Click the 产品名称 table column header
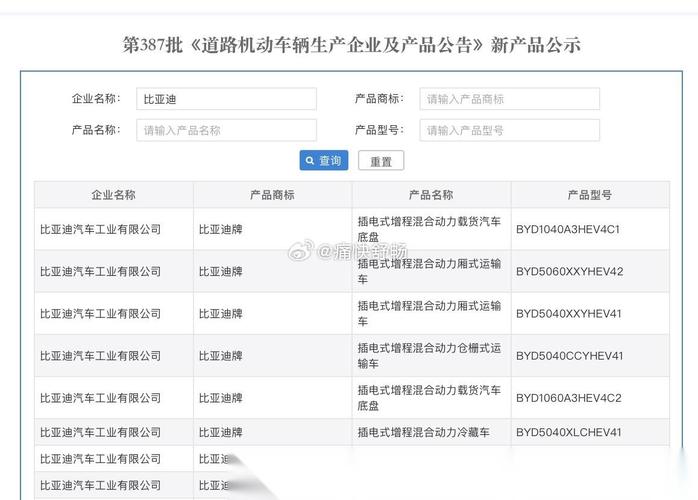The image size is (698, 500). pos(431,195)
